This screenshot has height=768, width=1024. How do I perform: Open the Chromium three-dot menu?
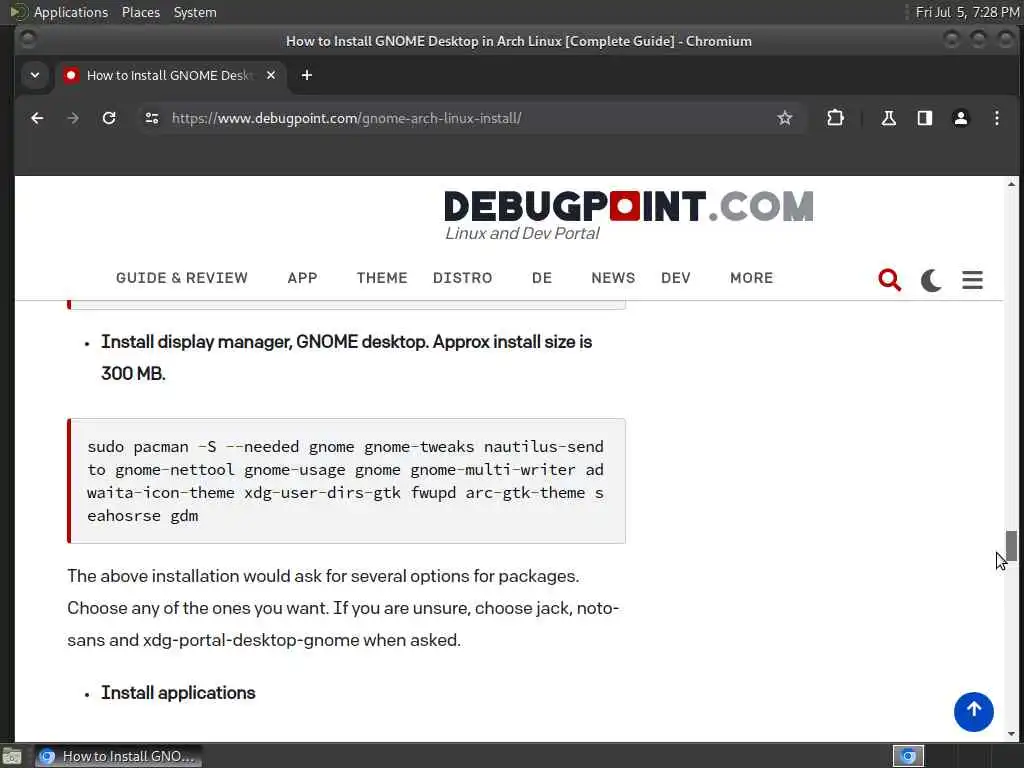(x=997, y=118)
